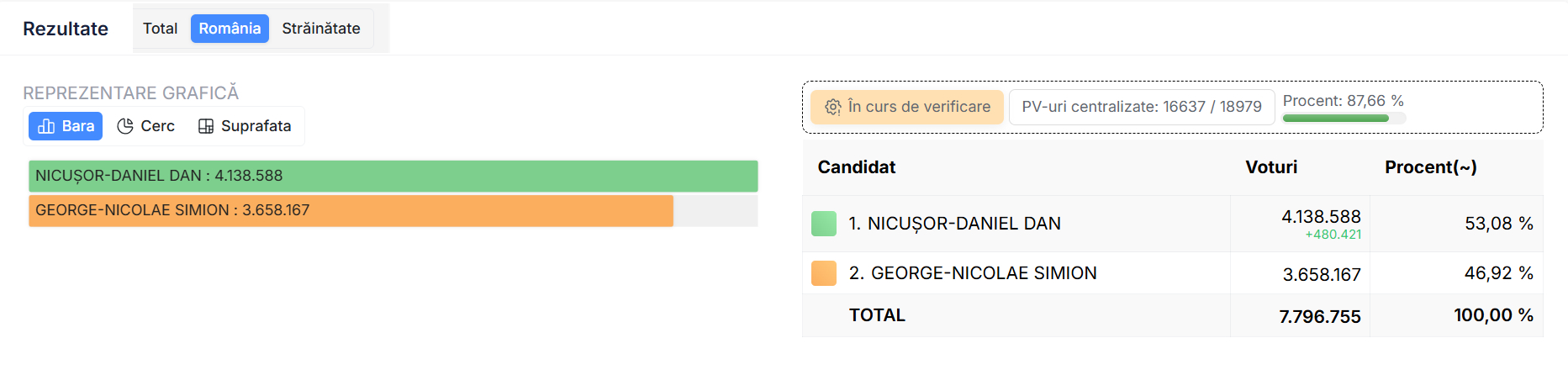The image size is (1568, 375).
Task: Click the orange swatch for George-Nicolae Simion
Action: point(823,273)
